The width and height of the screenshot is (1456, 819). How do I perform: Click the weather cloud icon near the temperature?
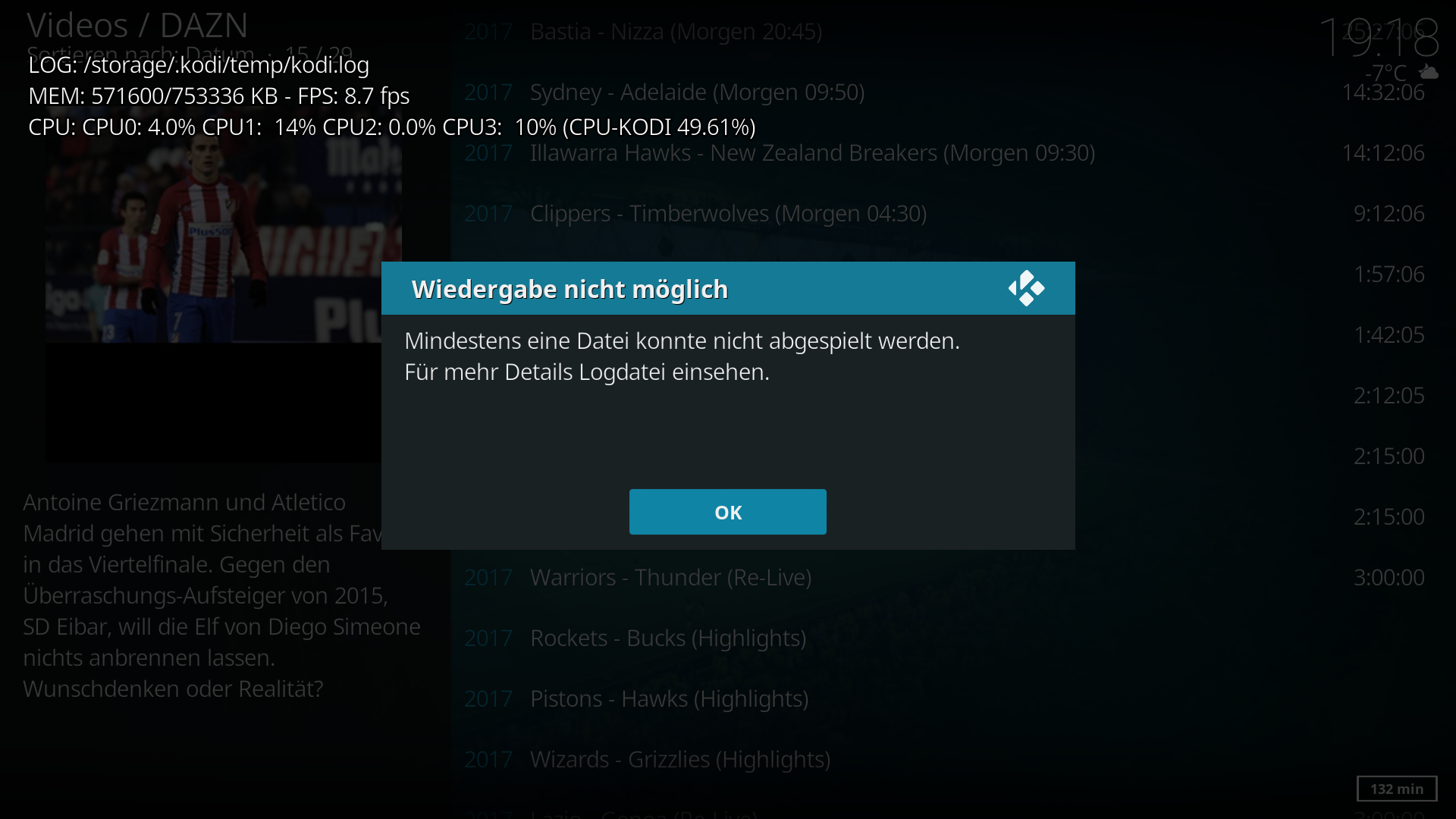coord(1429,73)
